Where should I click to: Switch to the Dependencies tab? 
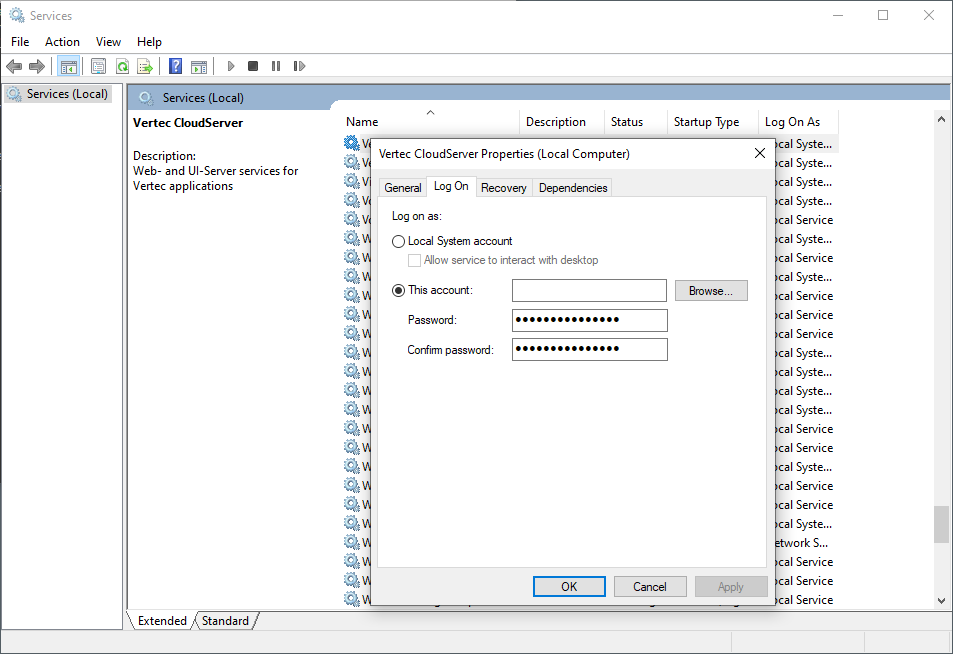pos(572,188)
